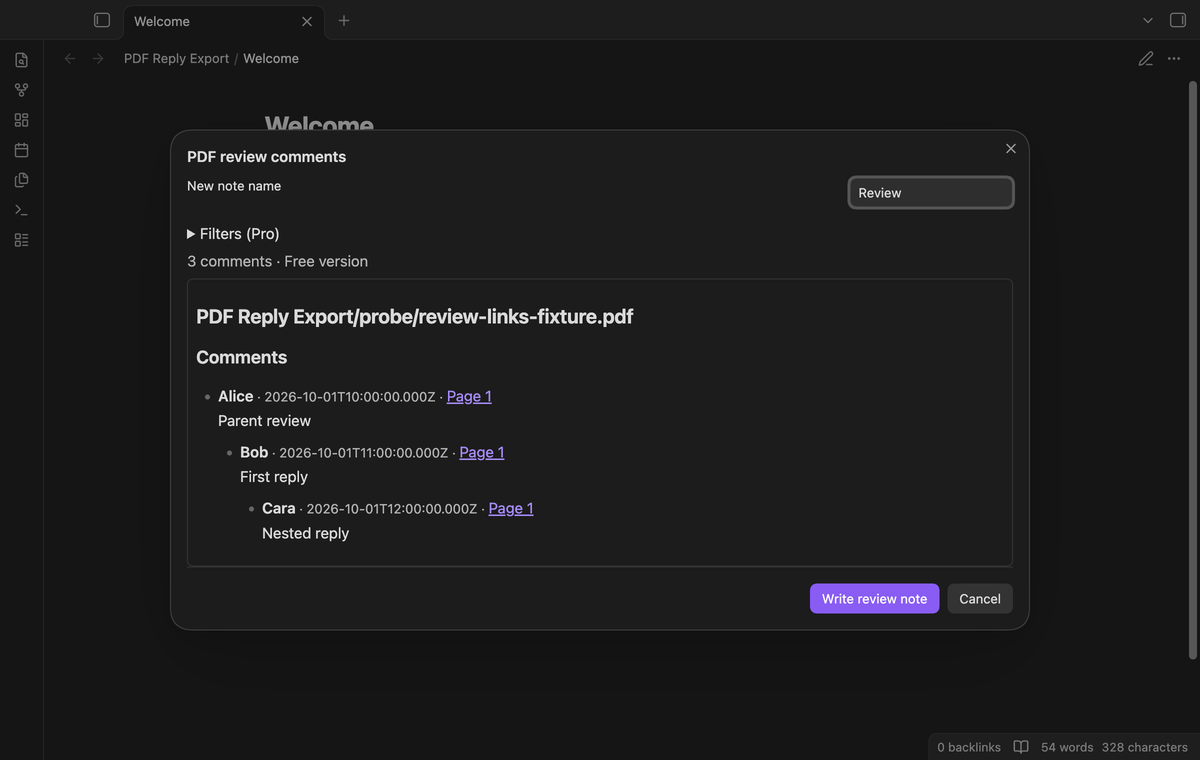Click '3 comments · Free version' text

(277, 261)
